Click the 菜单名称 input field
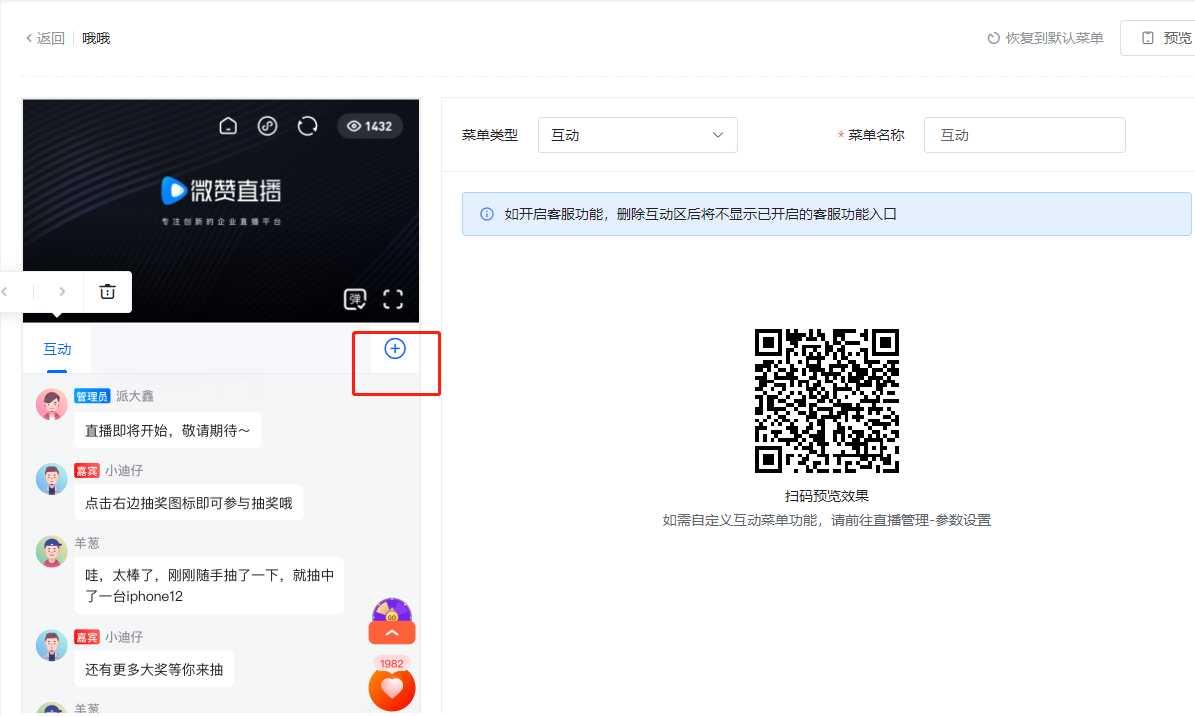 (x=1024, y=135)
